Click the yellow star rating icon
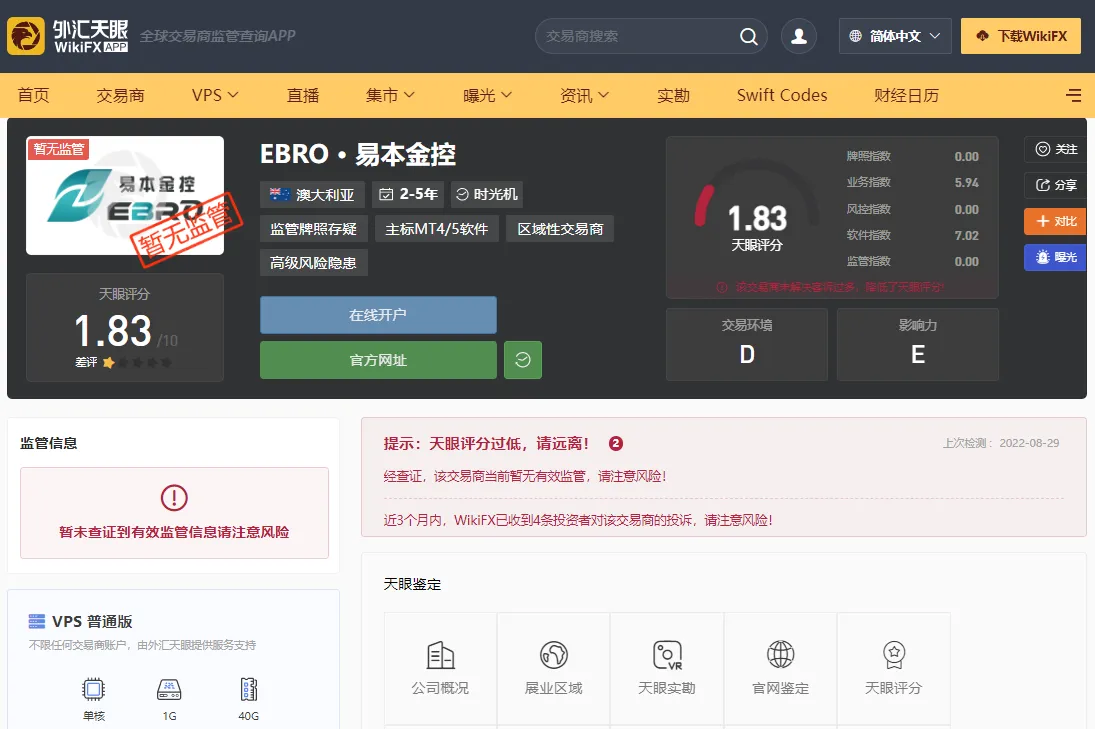This screenshot has height=729, width=1095. [x=108, y=362]
